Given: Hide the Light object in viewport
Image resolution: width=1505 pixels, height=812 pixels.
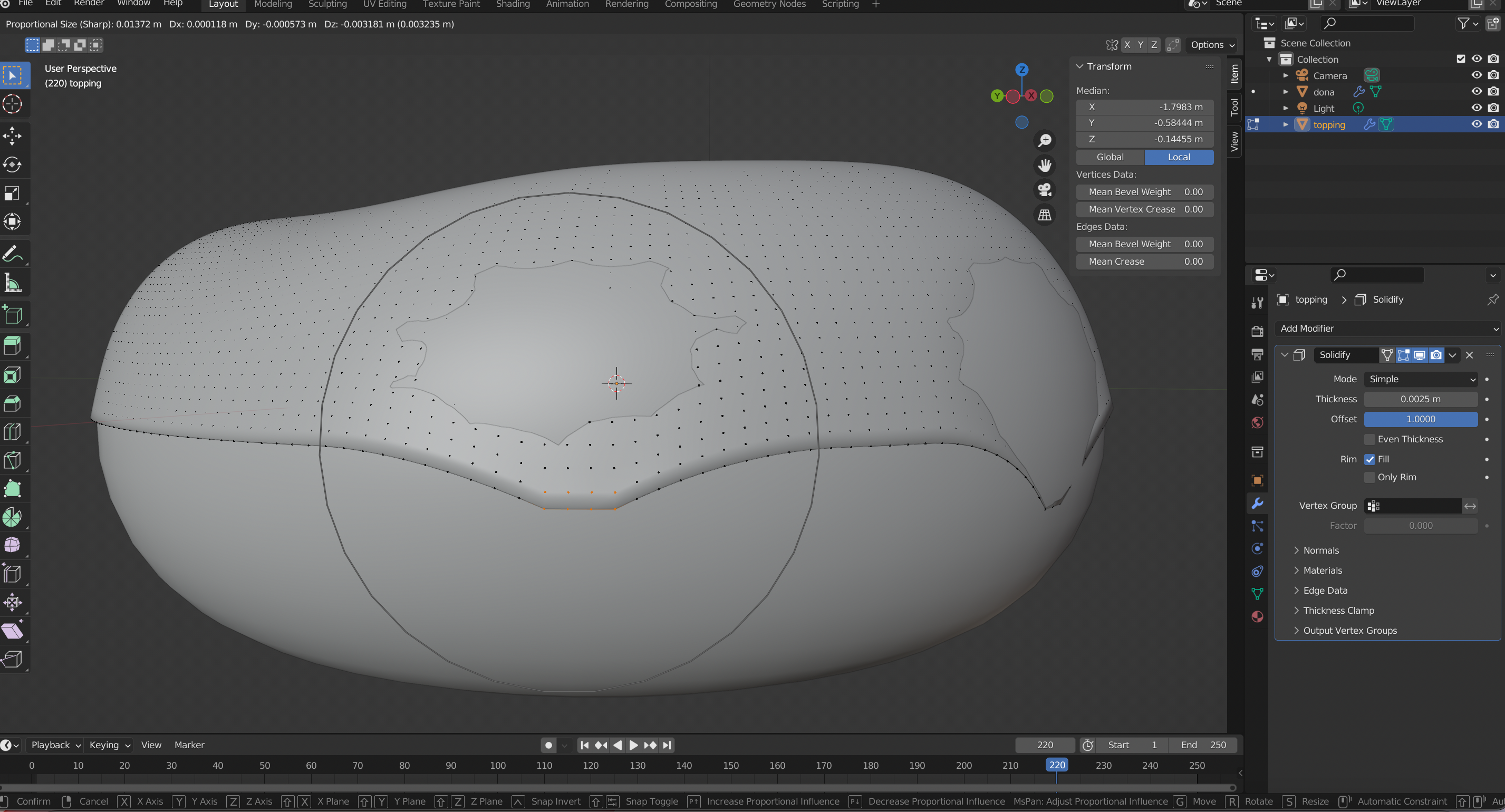Looking at the screenshot, I should point(1477,108).
